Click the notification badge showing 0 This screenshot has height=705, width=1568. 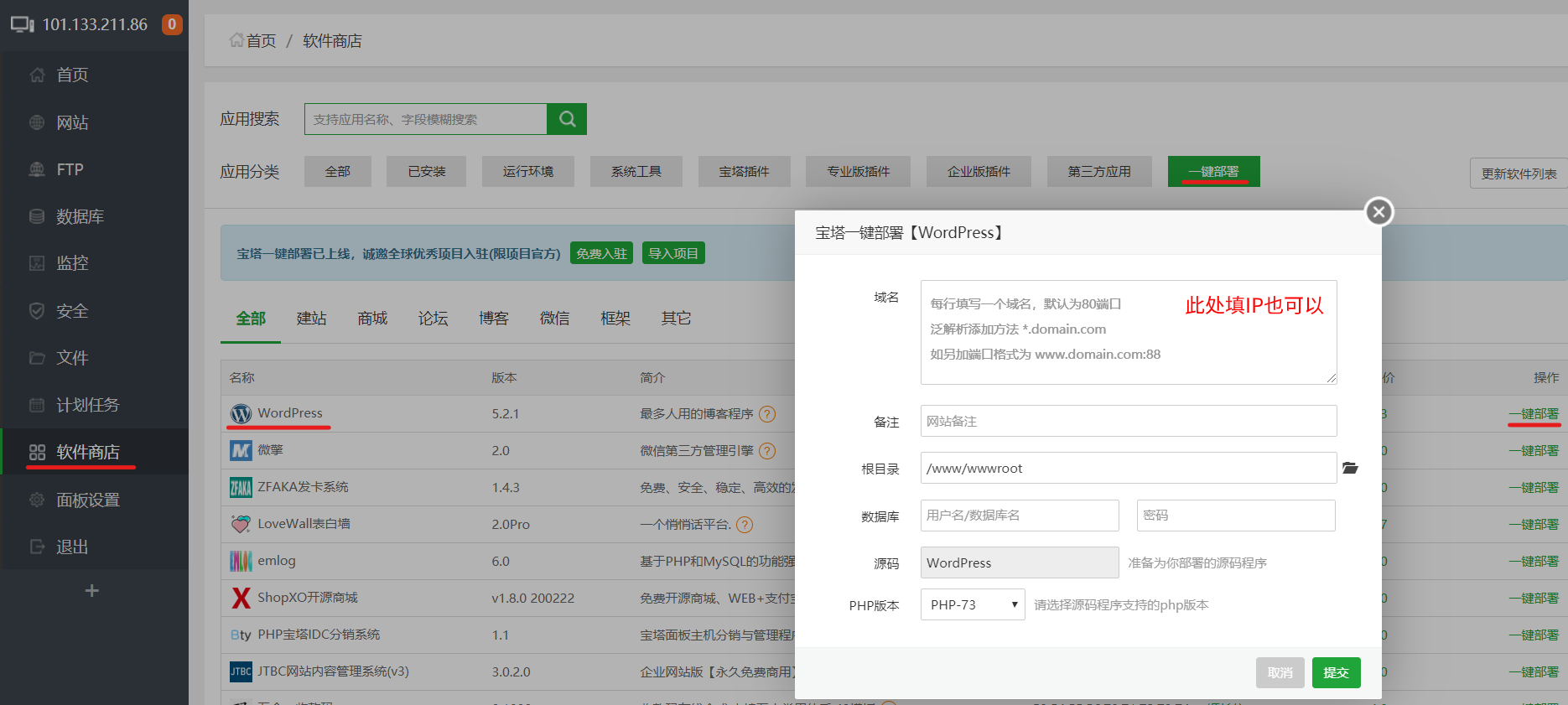click(x=172, y=24)
